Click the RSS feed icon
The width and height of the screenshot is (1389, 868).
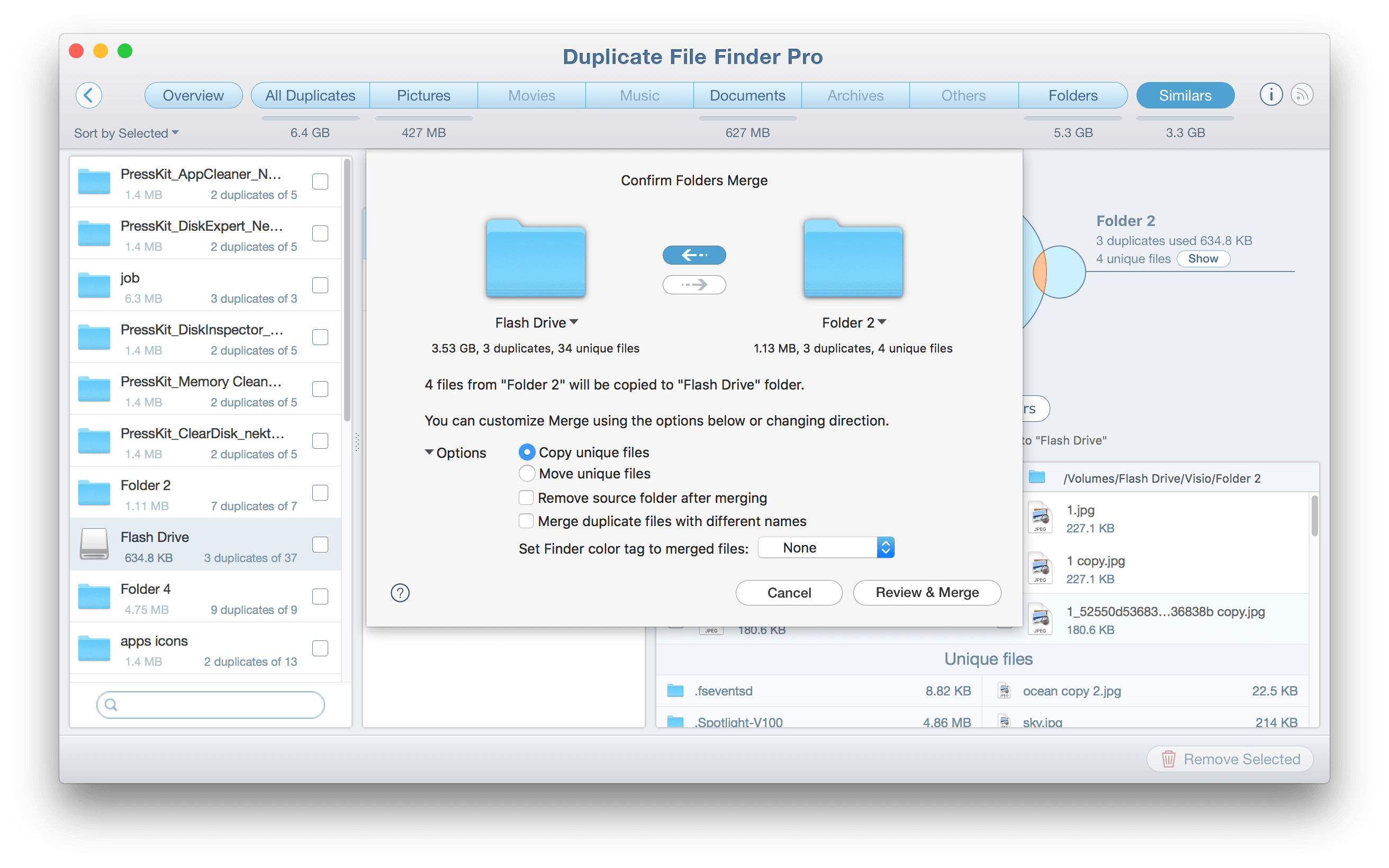point(1302,95)
